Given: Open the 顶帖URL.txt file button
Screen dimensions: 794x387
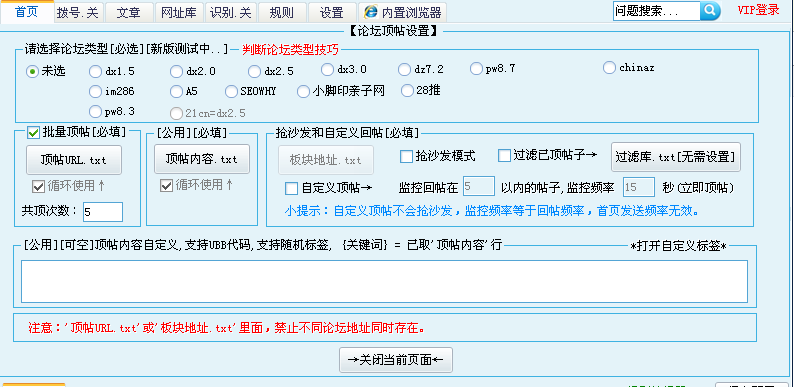Looking at the screenshot, I should coord(74,160).
